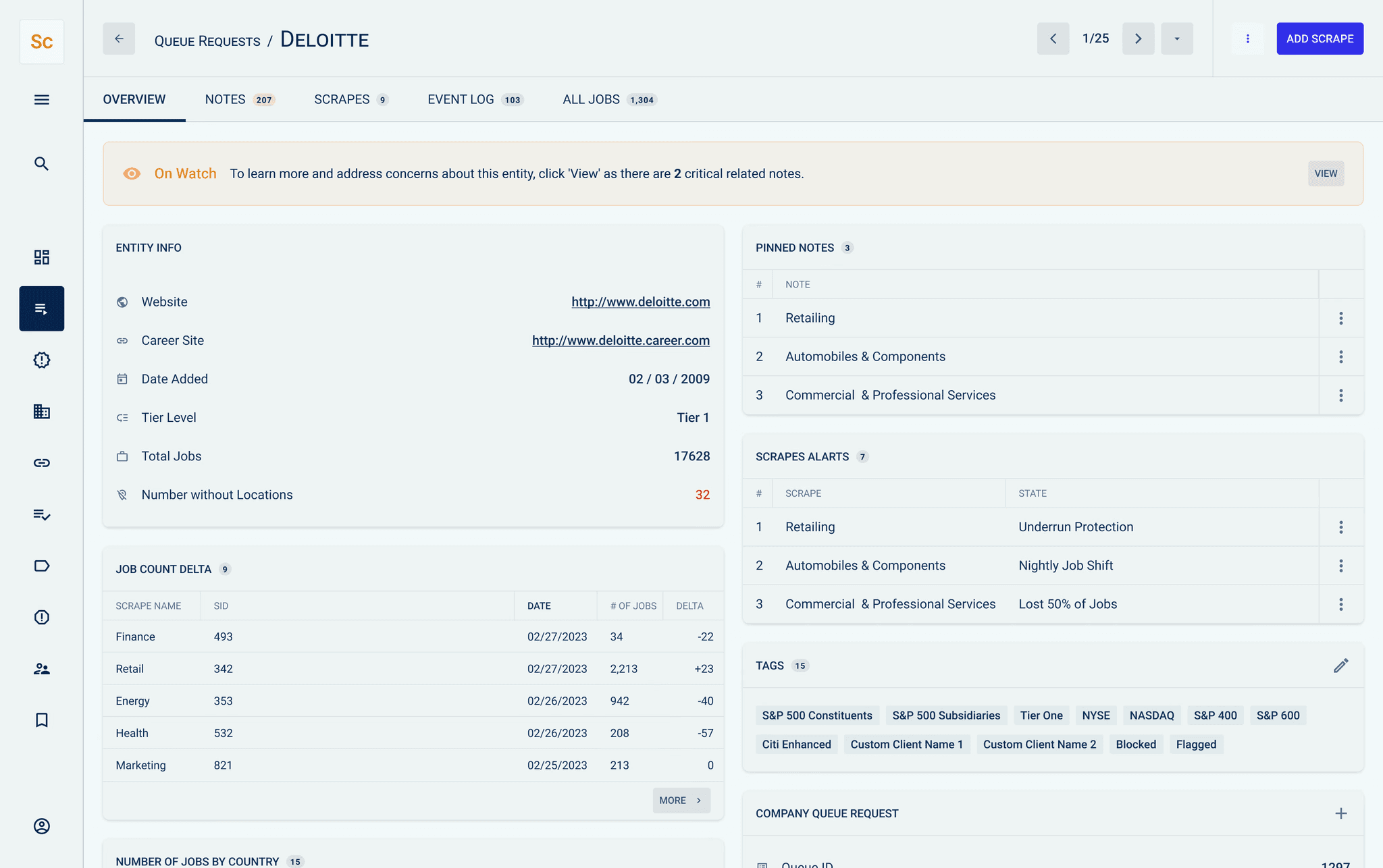Switch to the Notes tab
The width and height of the screenshot is (1383, 868).
pyautogui.click(x=240, y=99)
